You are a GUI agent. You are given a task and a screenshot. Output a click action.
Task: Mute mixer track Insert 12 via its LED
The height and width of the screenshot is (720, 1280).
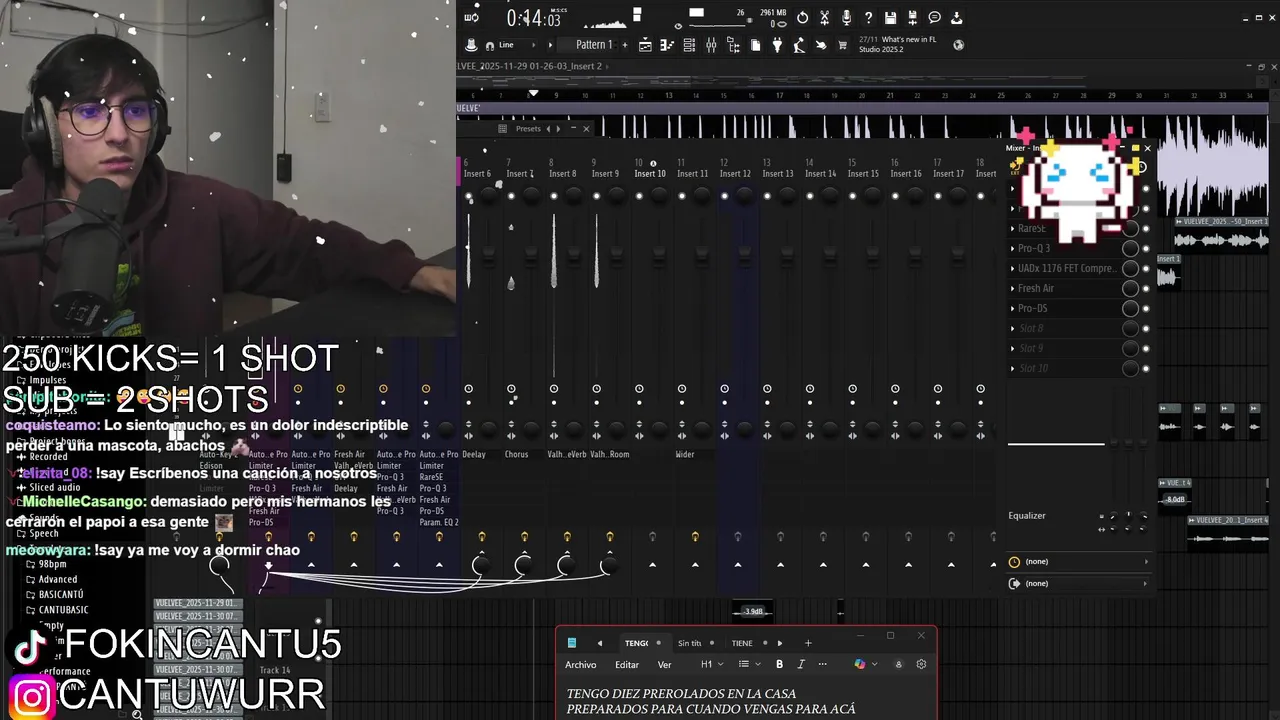click(724, 196)
